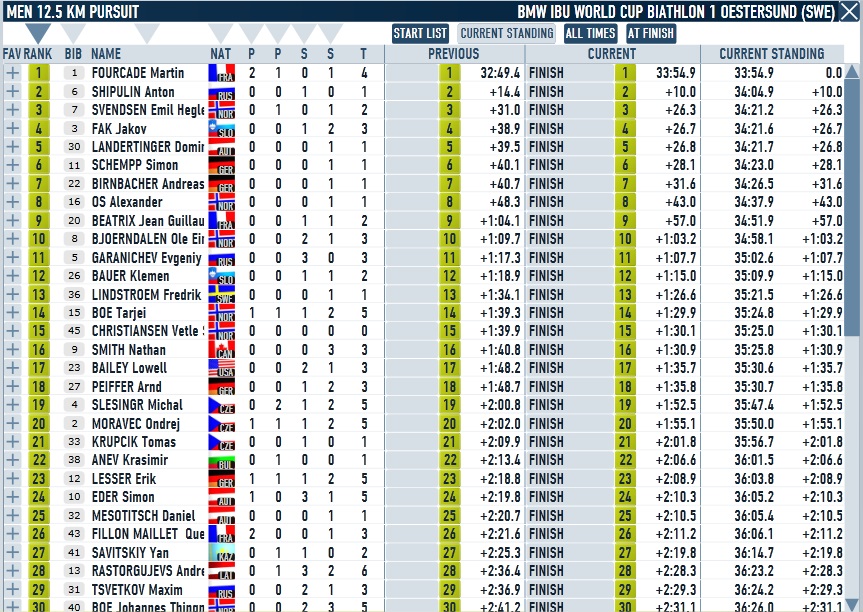863x612 pixels.
Task: Click France flag for FILLON MAILLET
Action: pyautogui.click(x=222, y=534)
